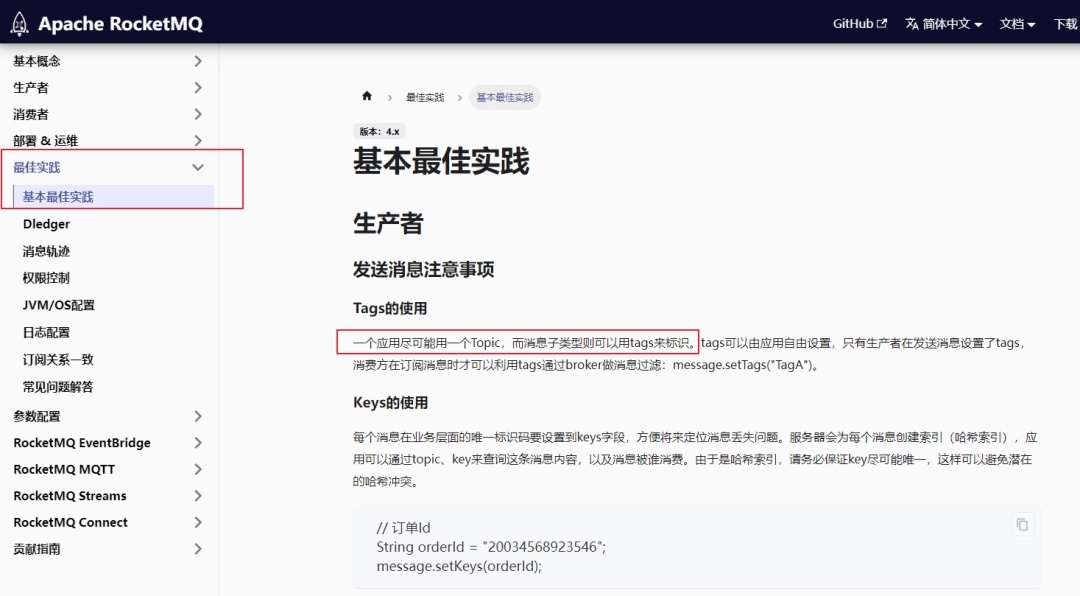Collapse the 最佳实践 sidebar chevron
1080x596 pixels.
coord(198,167)
